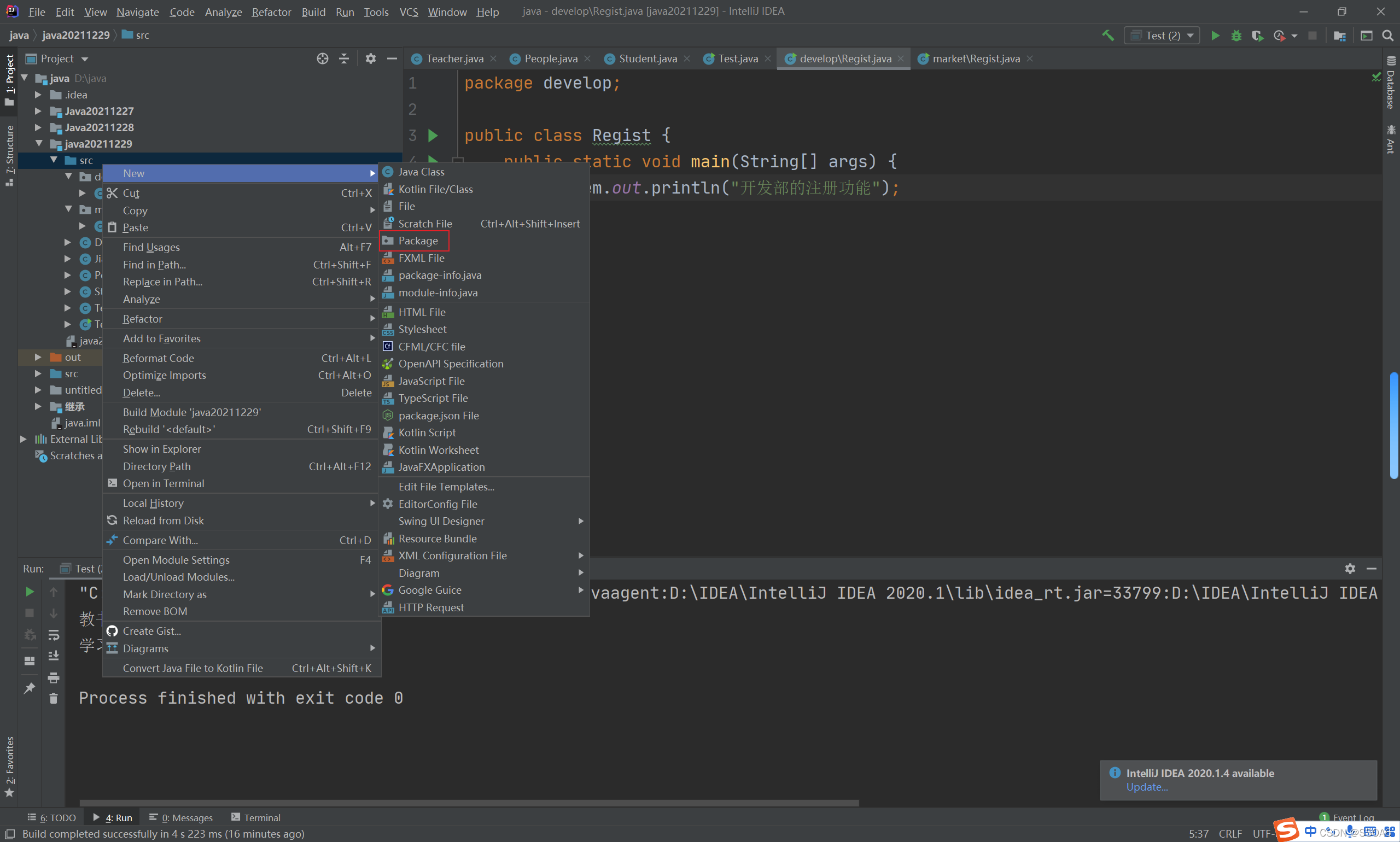Collapse the java20211229 module

[38, 144]
